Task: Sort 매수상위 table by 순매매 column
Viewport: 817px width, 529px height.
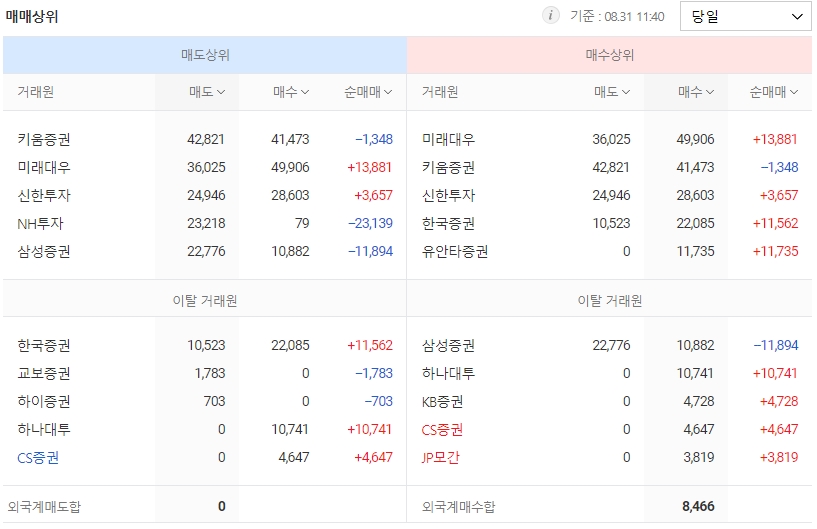Action: pos(773,92)
